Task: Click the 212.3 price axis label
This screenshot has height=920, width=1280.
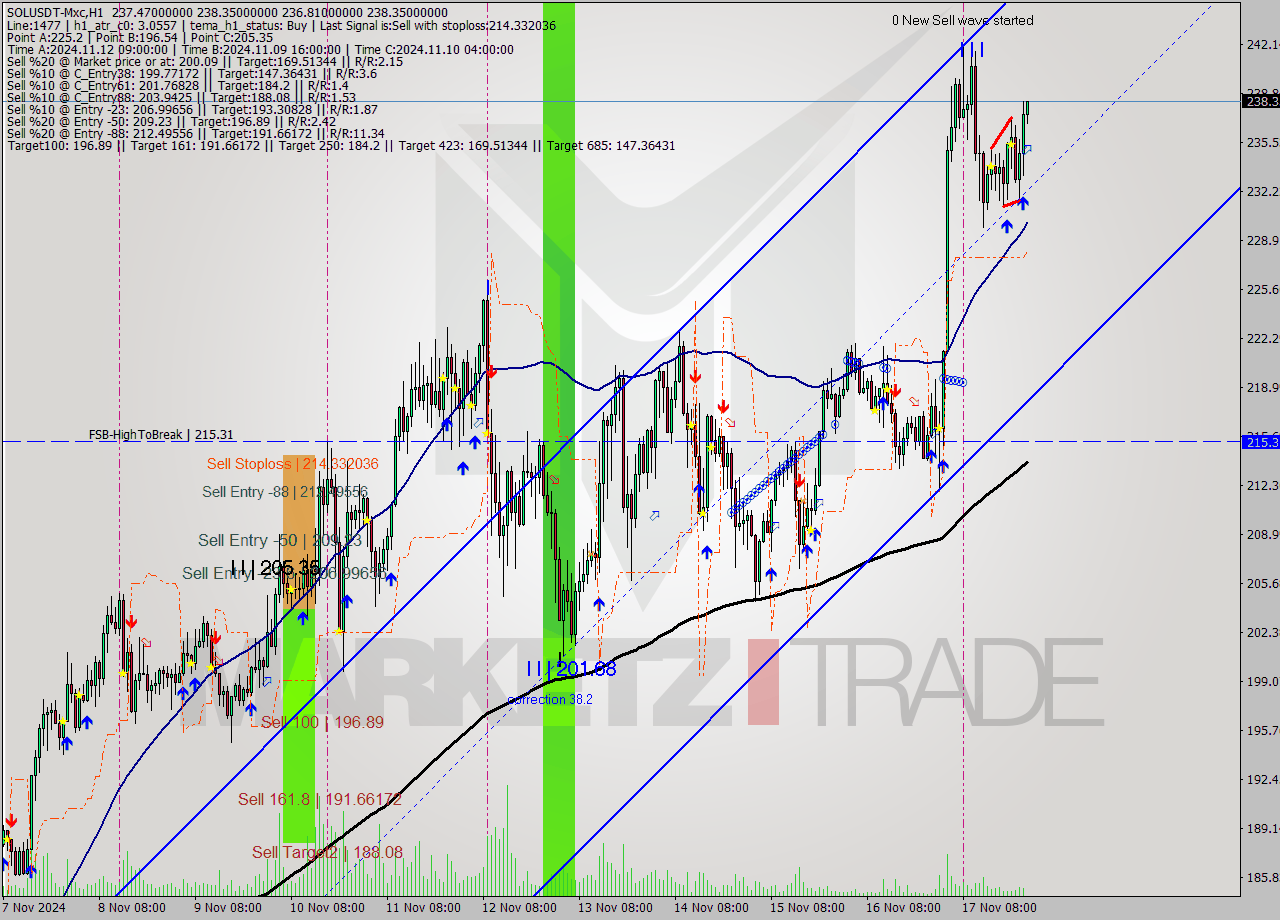Action: (1262, 485)
